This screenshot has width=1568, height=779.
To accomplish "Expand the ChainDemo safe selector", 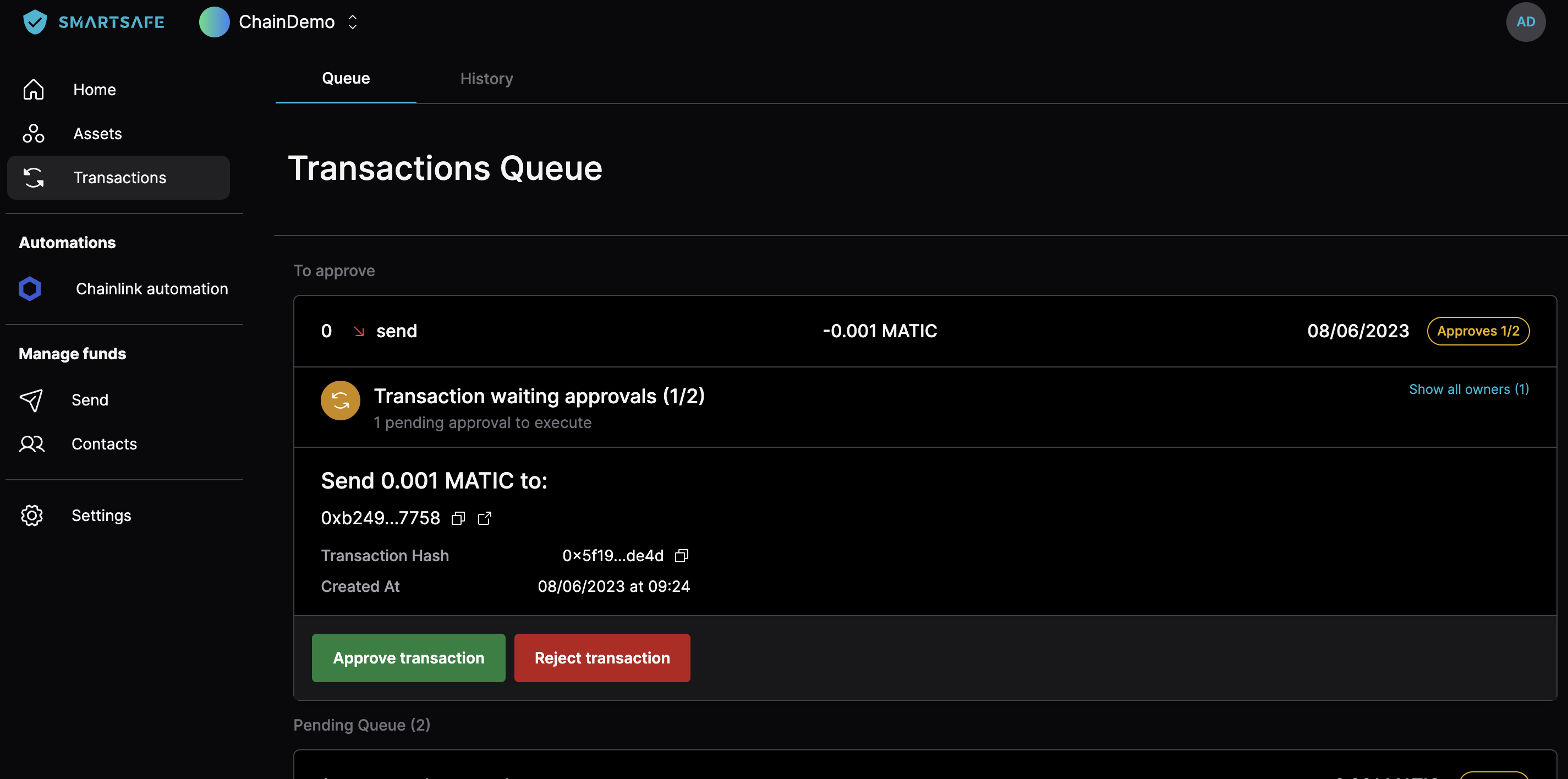I will (353, 22).
